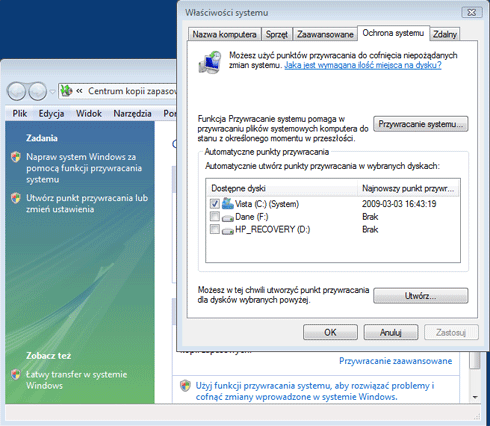Switch to the Zaawansowane tab

pyautogui.click(x=325, y=34)
